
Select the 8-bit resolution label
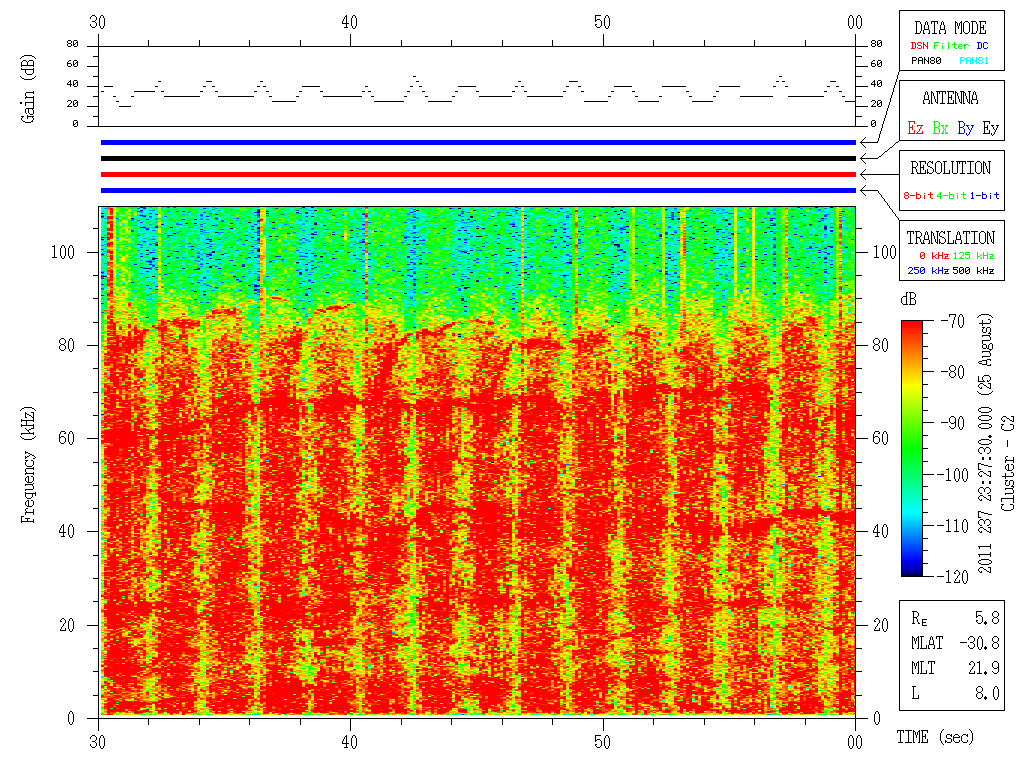[919, 195]
